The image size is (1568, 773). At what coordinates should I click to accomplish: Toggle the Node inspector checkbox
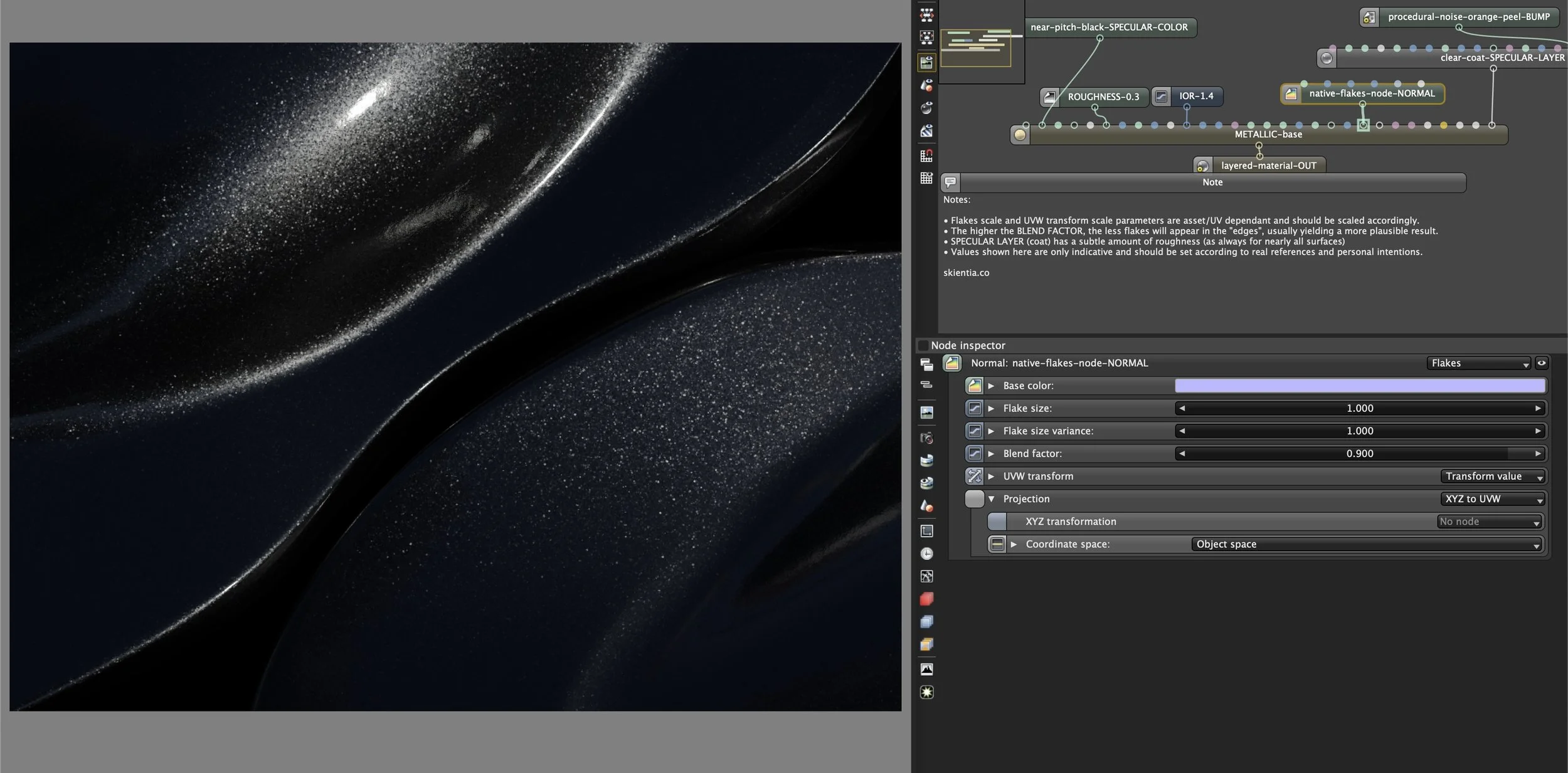coord(923,345)
